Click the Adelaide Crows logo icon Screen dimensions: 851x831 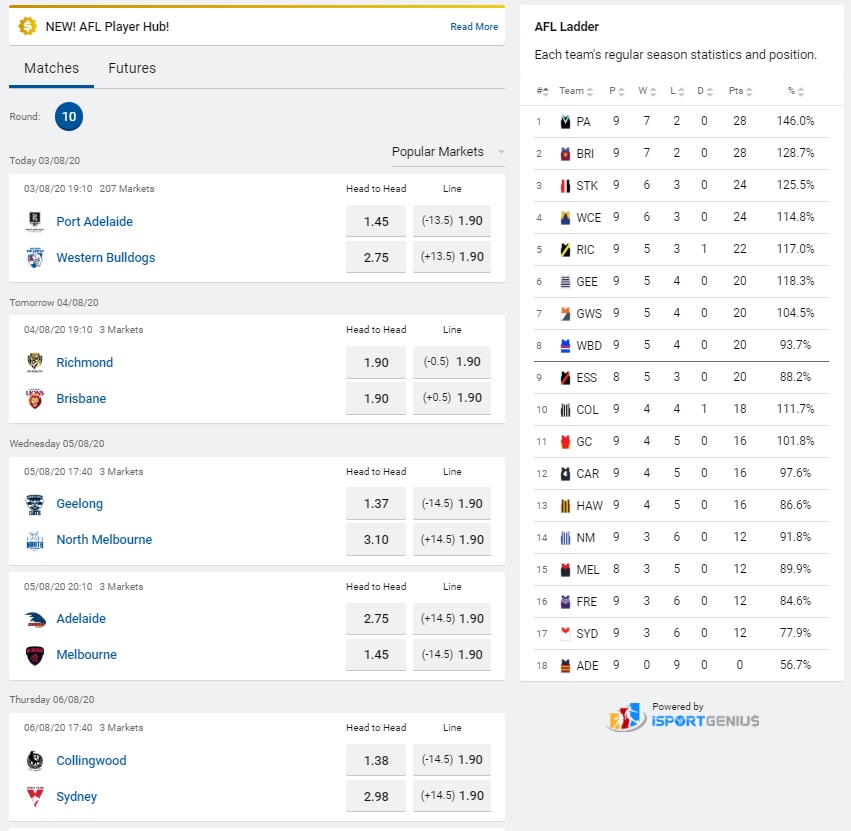(35, 619)
